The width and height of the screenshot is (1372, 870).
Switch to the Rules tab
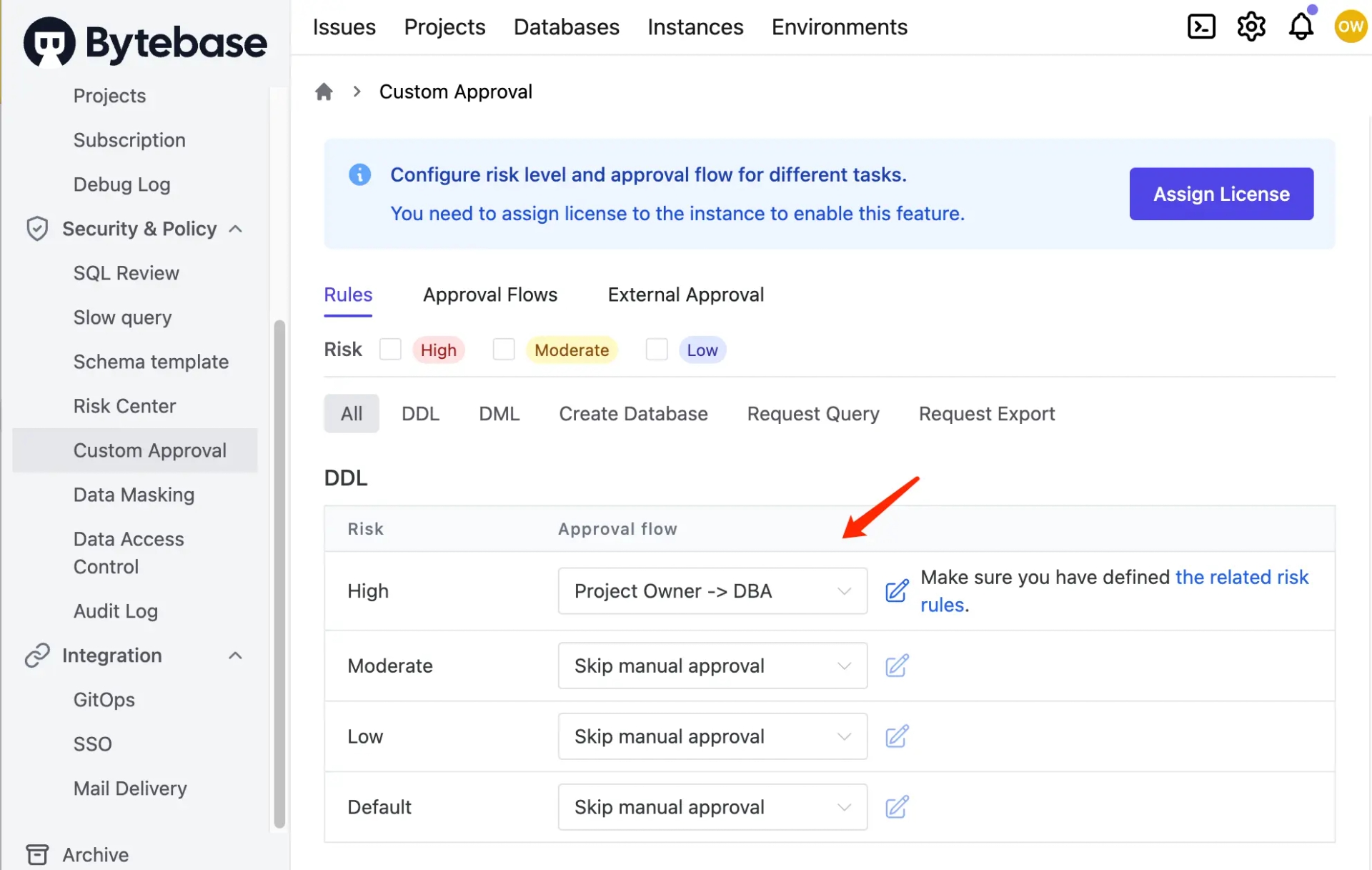tap(348, 295)
